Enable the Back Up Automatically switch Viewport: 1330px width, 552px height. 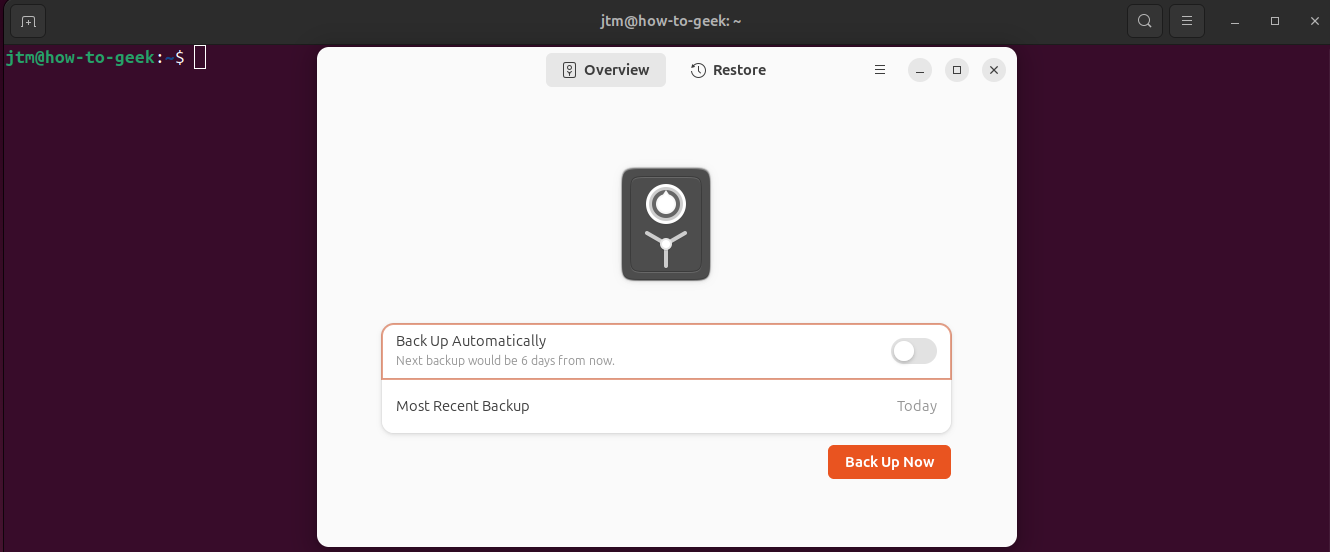point(914,351)
